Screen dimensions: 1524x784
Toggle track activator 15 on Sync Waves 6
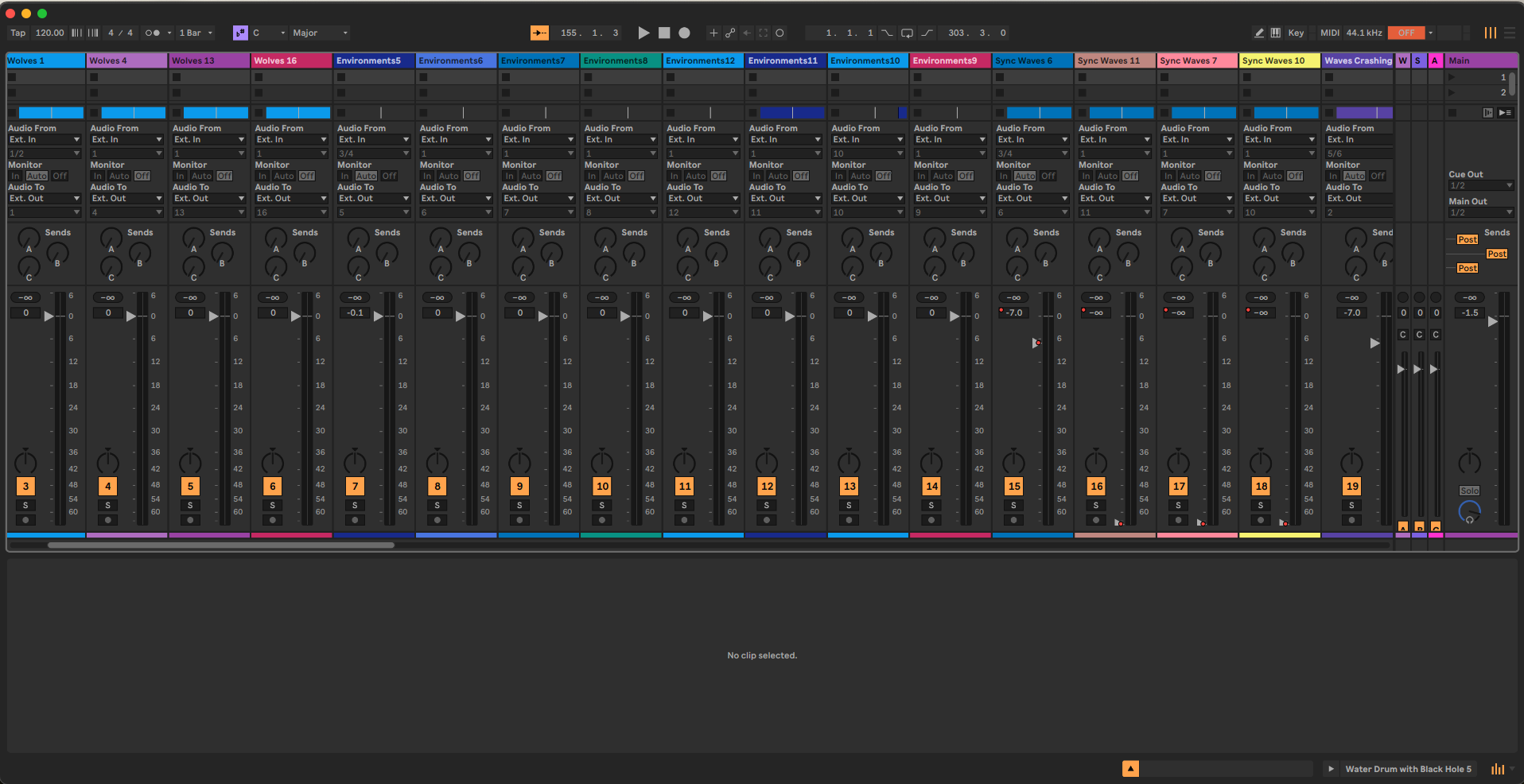(1014, 486)
